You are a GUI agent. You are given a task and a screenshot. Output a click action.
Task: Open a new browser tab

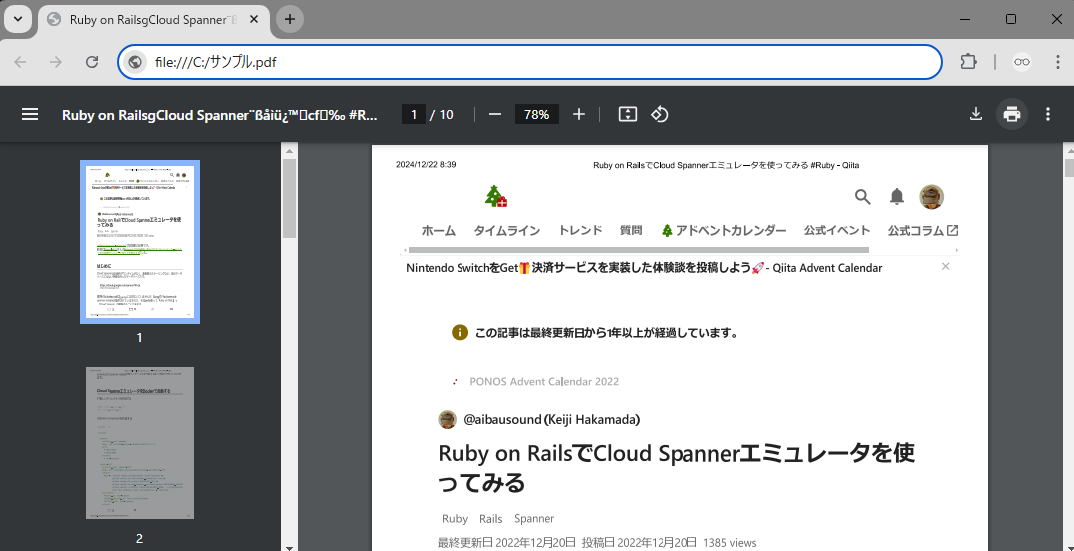point(290,19)
